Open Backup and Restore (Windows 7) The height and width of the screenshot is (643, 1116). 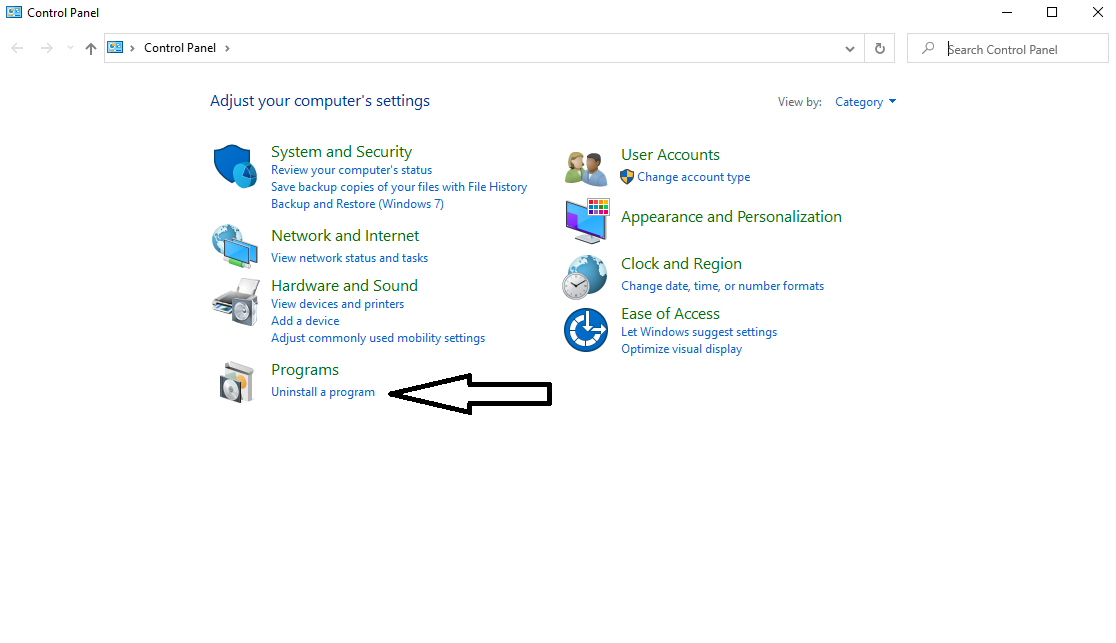tap(357, 204)
